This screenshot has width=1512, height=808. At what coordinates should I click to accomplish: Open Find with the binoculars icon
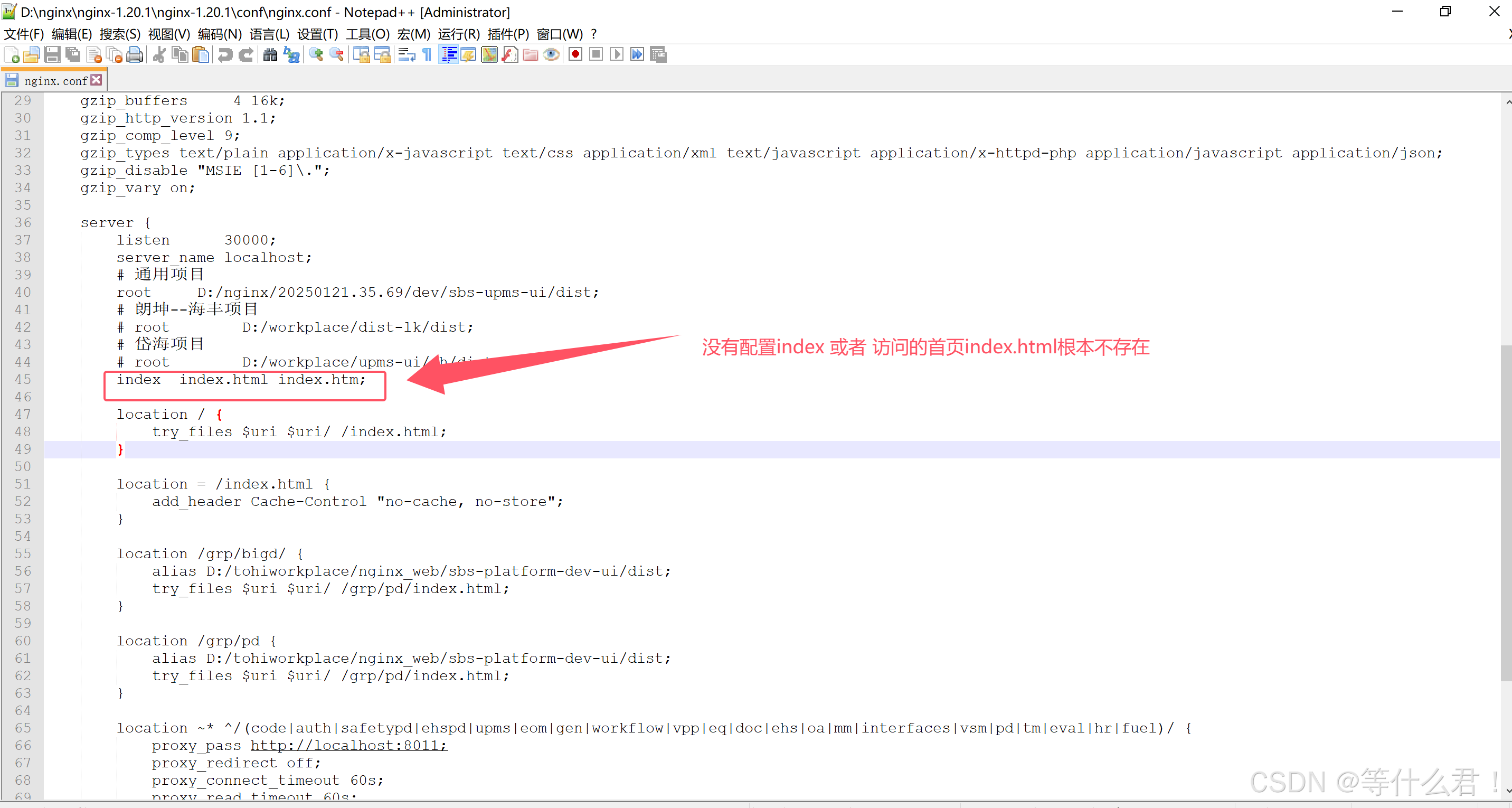270,54
